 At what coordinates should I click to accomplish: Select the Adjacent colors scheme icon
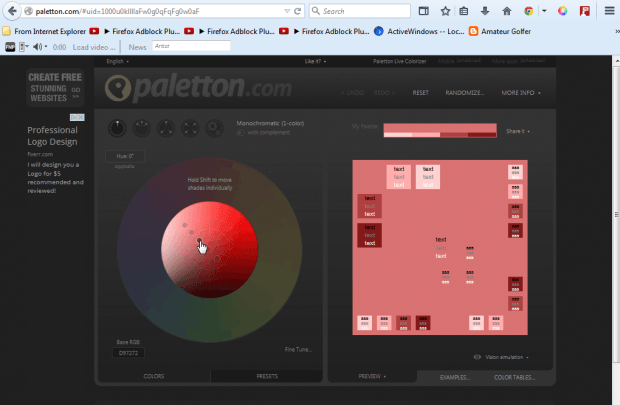pos(142,128)
